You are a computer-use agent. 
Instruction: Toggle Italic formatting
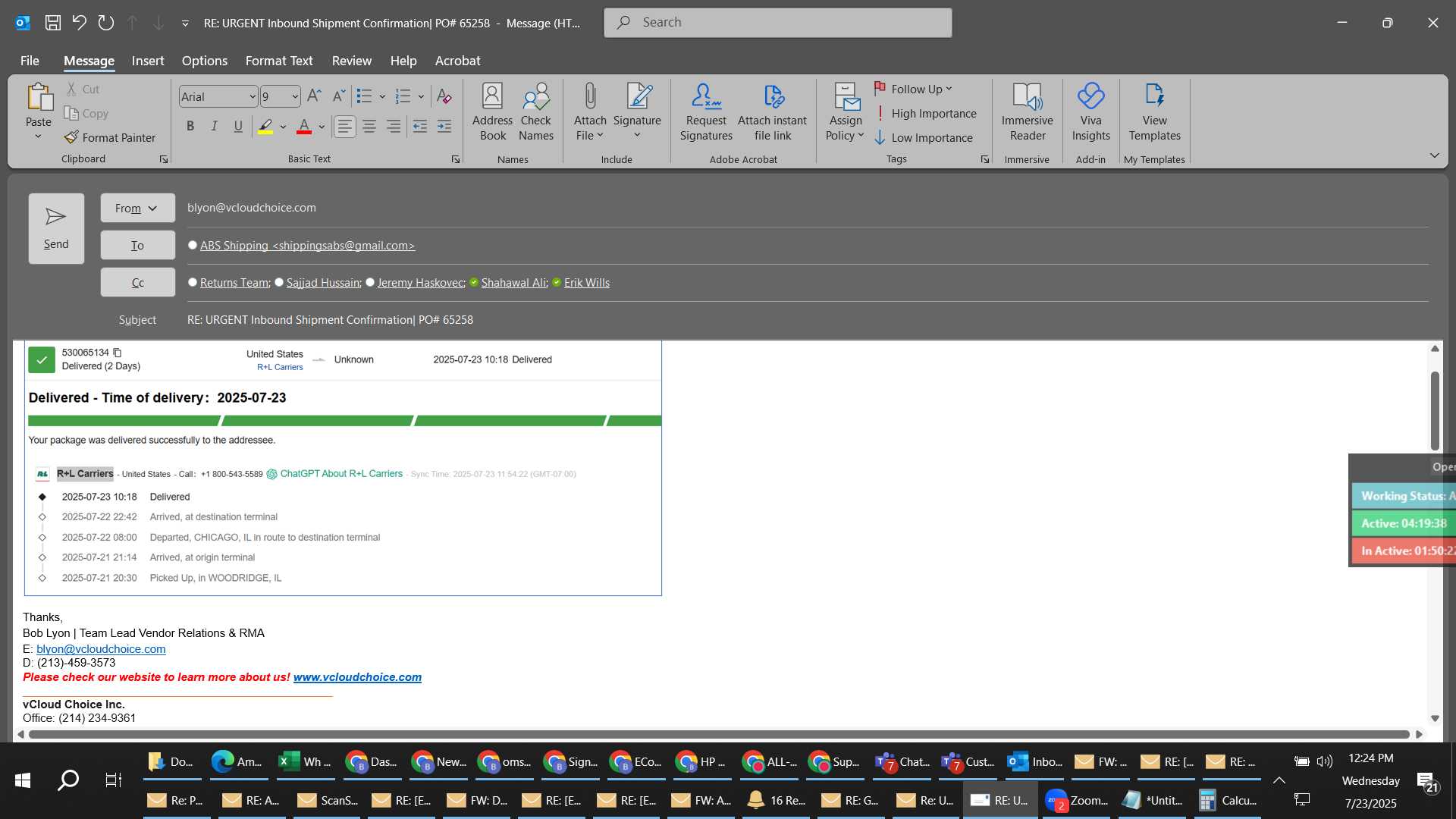click(215, 127)
